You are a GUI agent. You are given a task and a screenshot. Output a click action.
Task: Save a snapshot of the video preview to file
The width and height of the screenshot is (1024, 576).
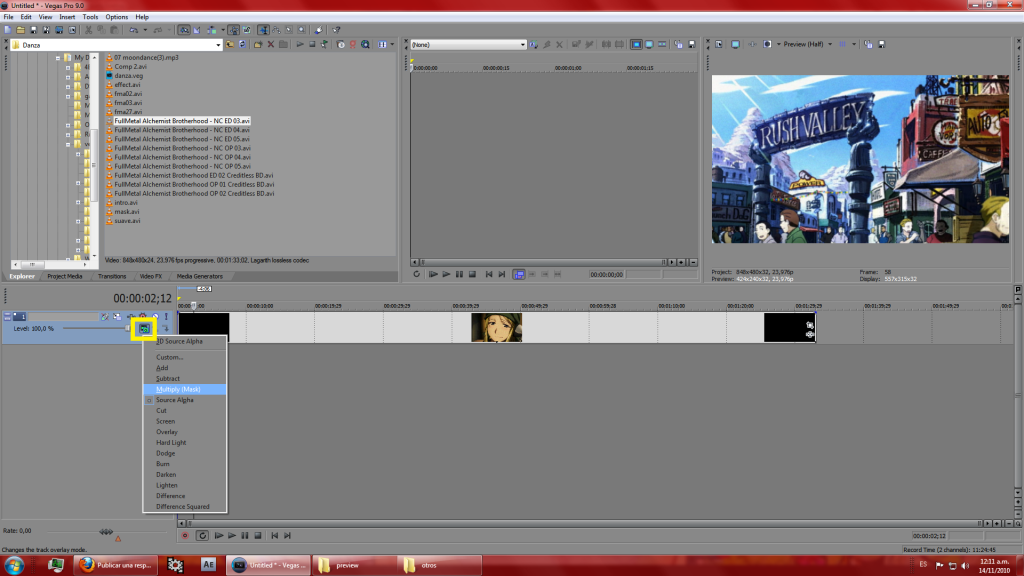(882, 44)
